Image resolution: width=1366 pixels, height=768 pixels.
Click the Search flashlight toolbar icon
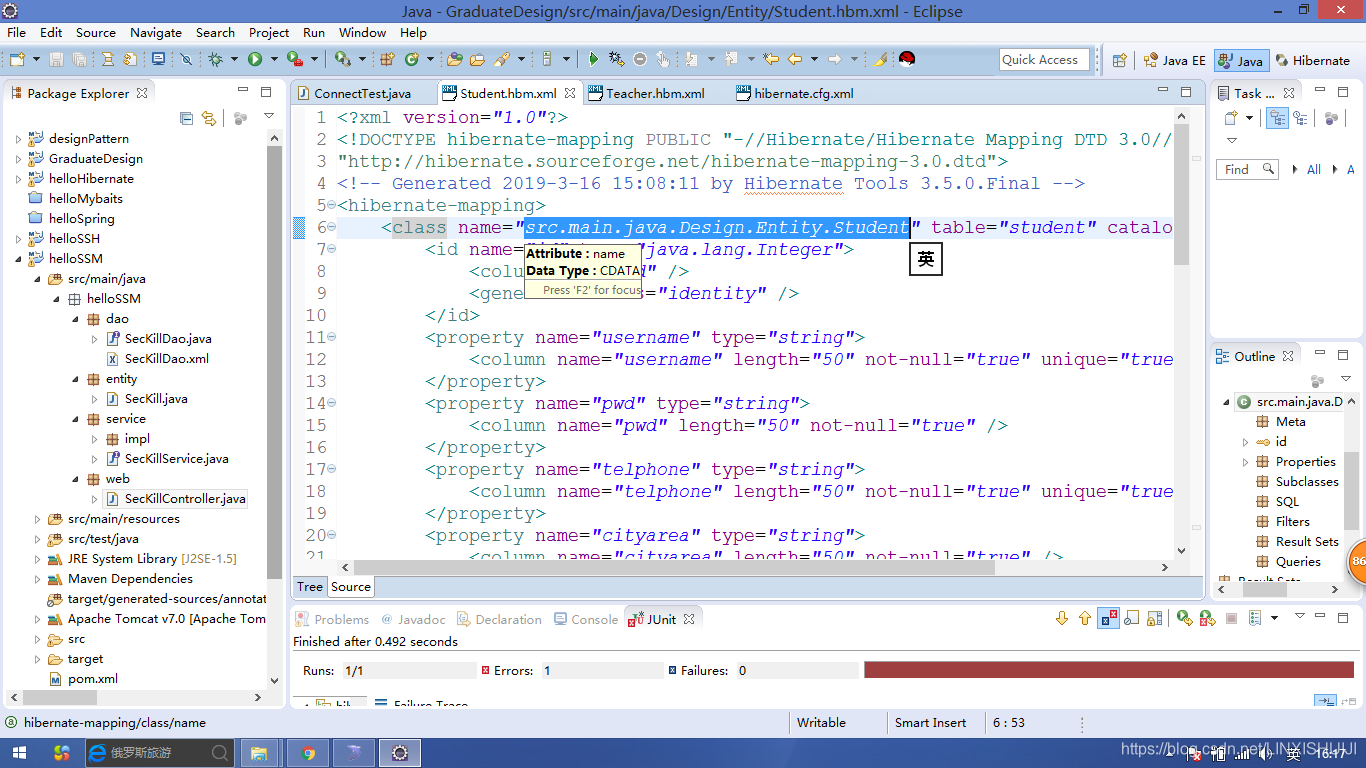coord(502,60)
